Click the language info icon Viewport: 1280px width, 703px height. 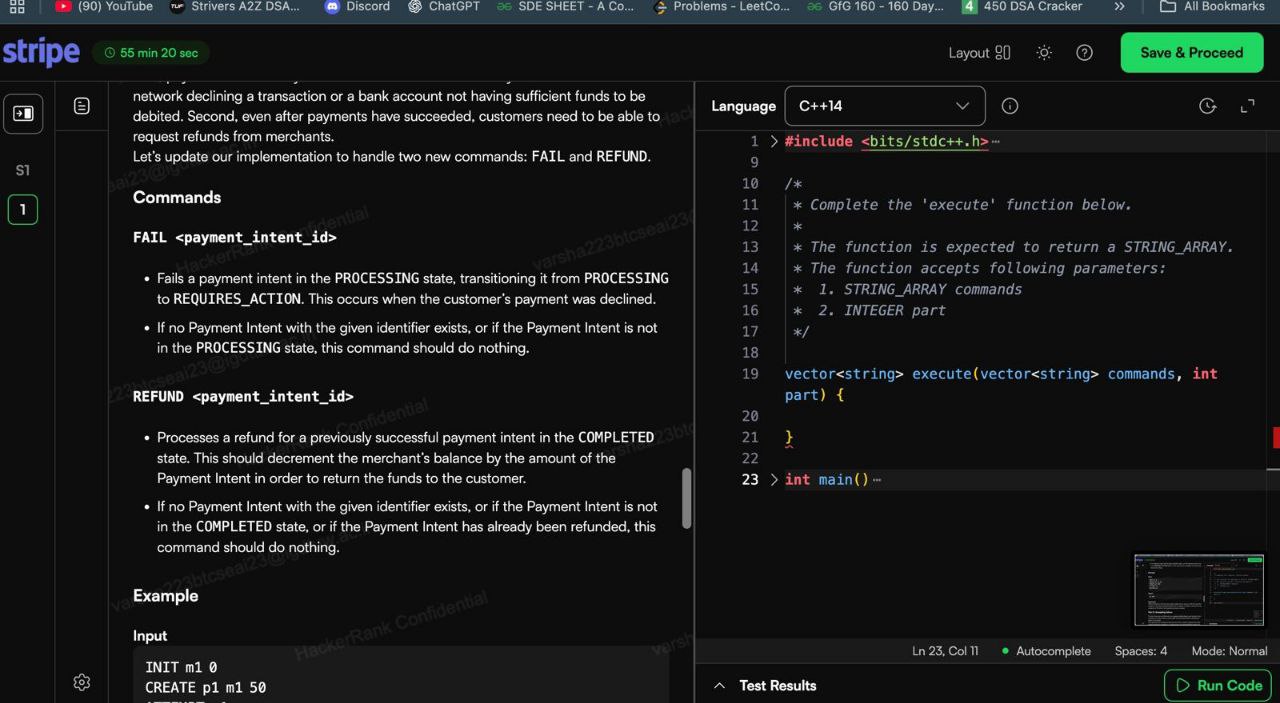[1010, 106]
